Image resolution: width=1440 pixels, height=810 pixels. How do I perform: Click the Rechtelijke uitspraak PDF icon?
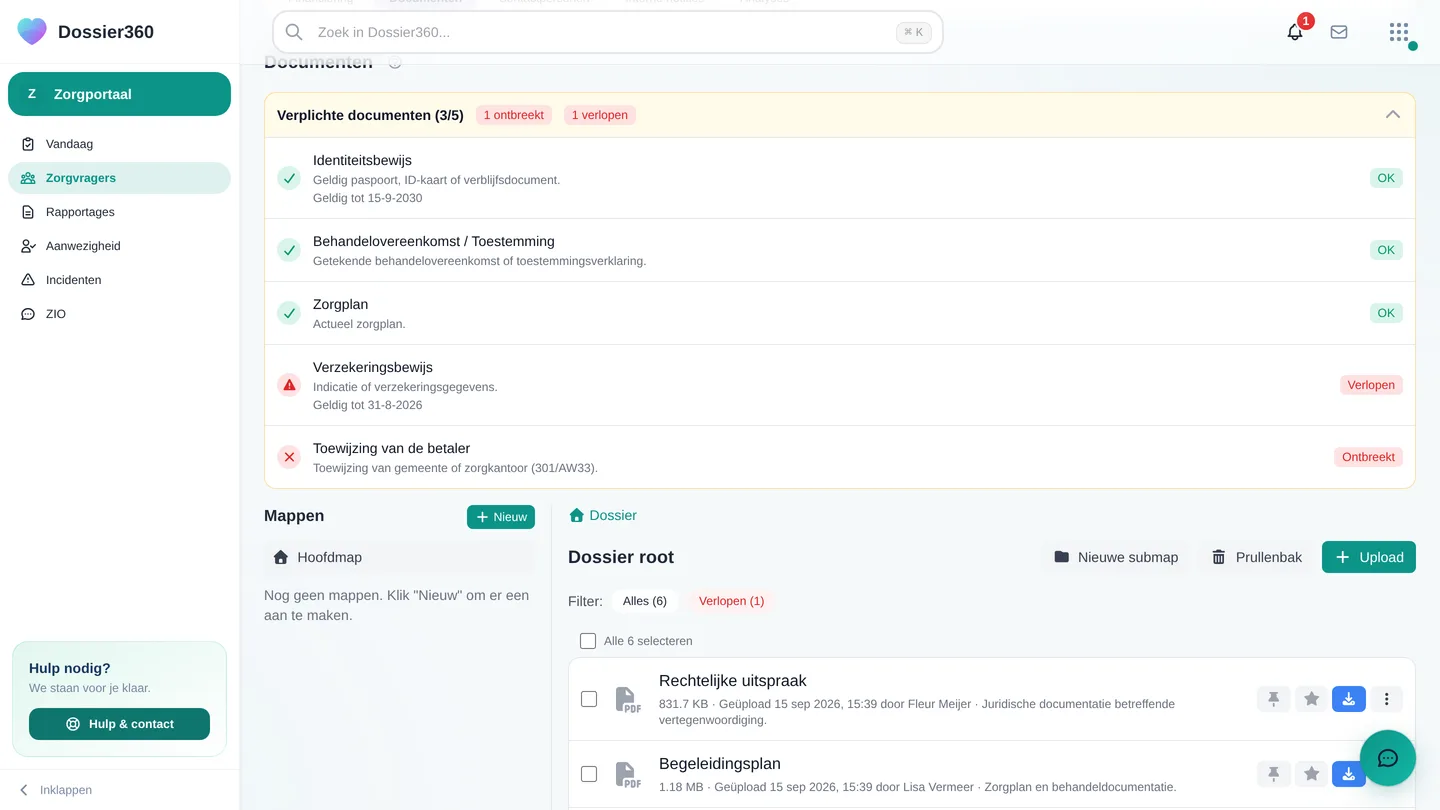point(628,700)
